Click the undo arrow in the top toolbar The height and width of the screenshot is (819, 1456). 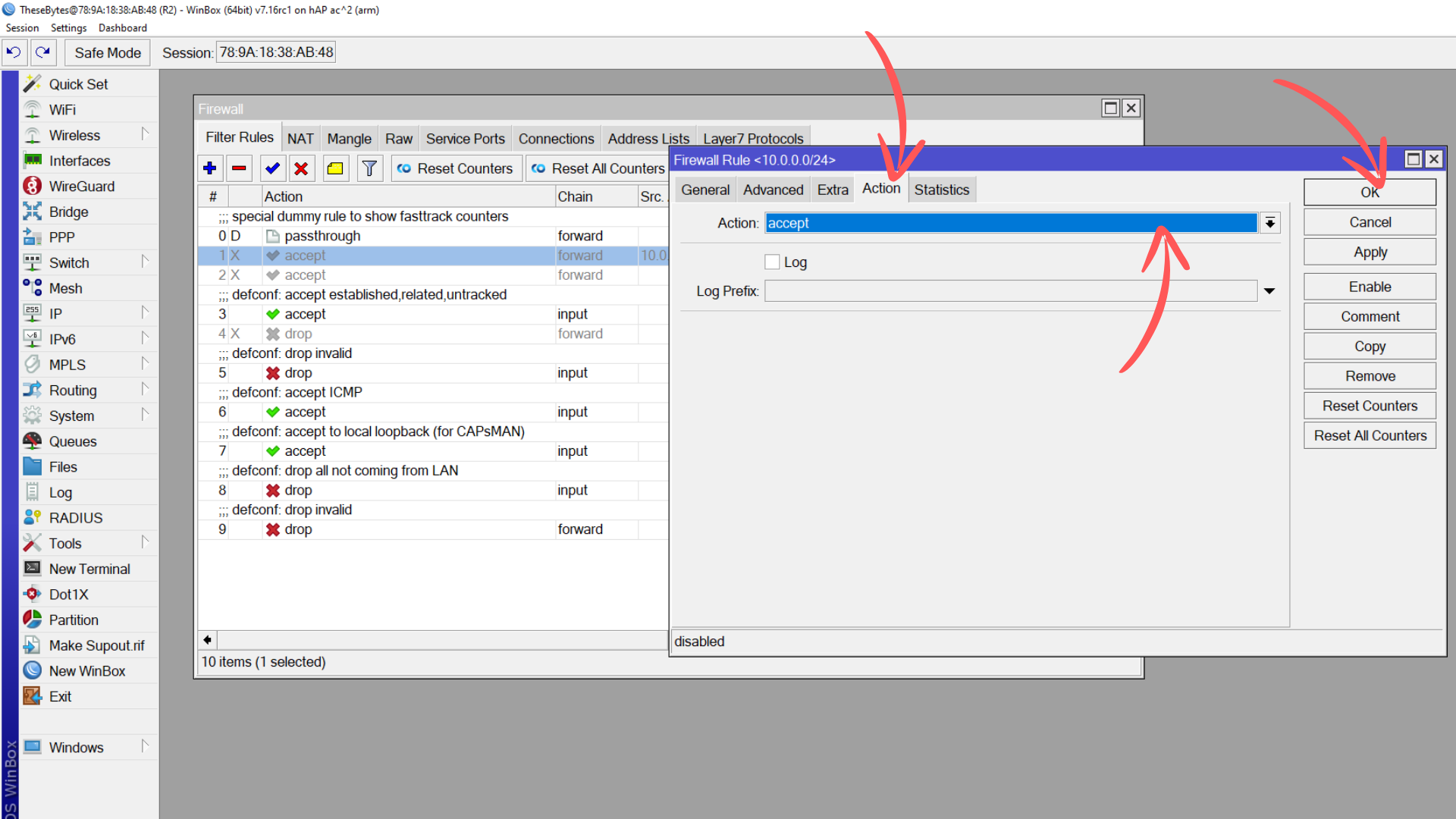(x=14, y=52)
